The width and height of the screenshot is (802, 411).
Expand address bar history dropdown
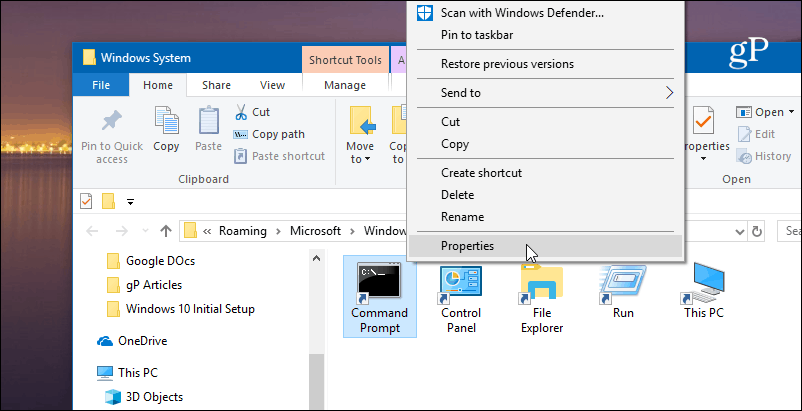[740, 232]
